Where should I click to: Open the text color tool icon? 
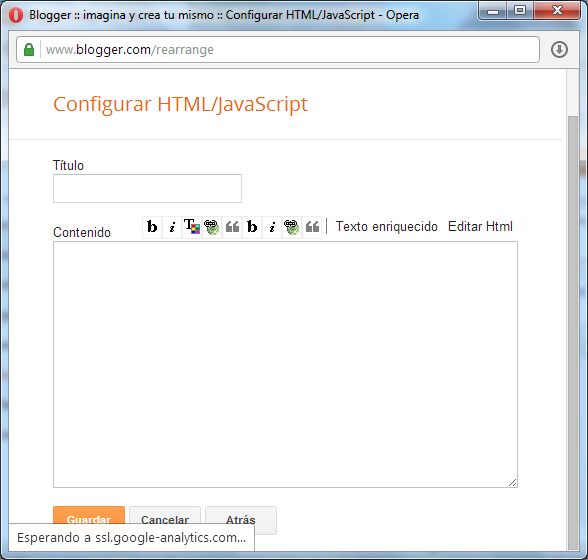tap(192, 227)
